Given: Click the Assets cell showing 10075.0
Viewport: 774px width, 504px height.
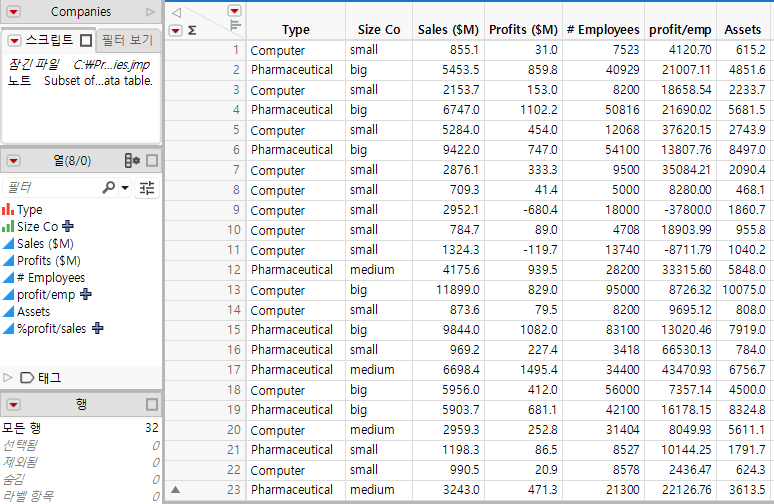Looking at the screenshot, I should pyautogui.click(x=743, y=290).
